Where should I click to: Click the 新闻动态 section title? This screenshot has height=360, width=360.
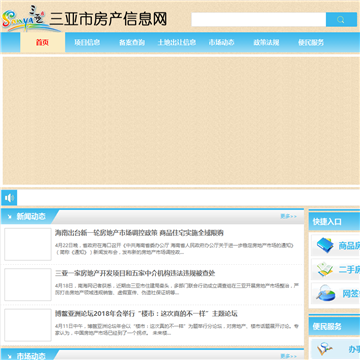point(31,217)
